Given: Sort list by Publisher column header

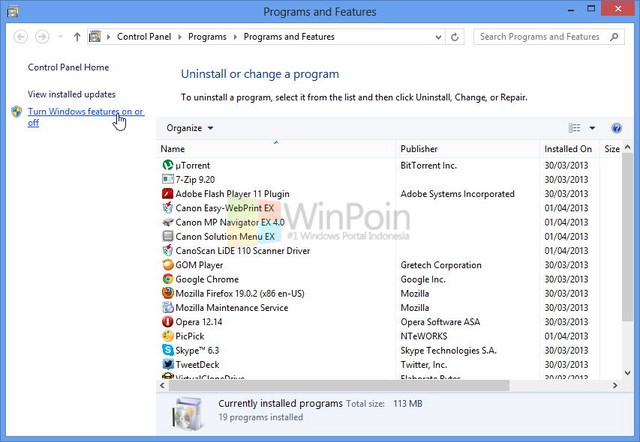Looking at the screenshot, I should [467, 149].
